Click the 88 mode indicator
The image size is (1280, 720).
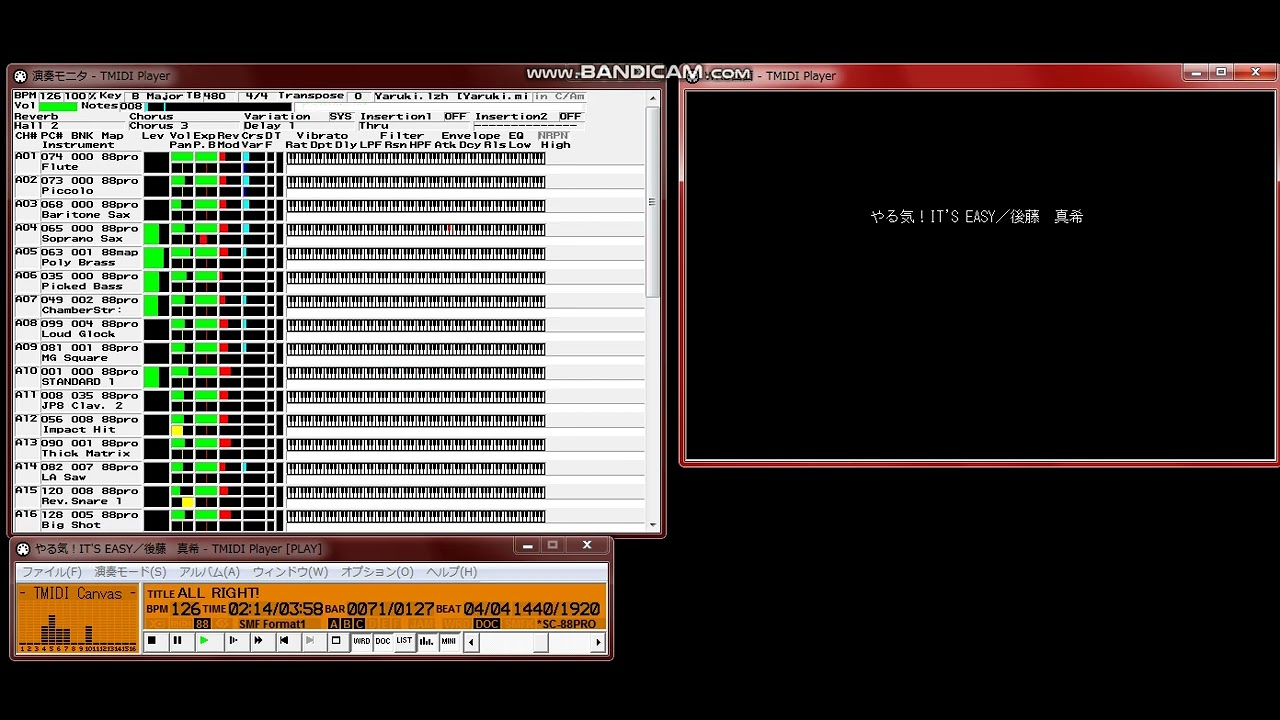pyautogui.click(x=202, y=624)
